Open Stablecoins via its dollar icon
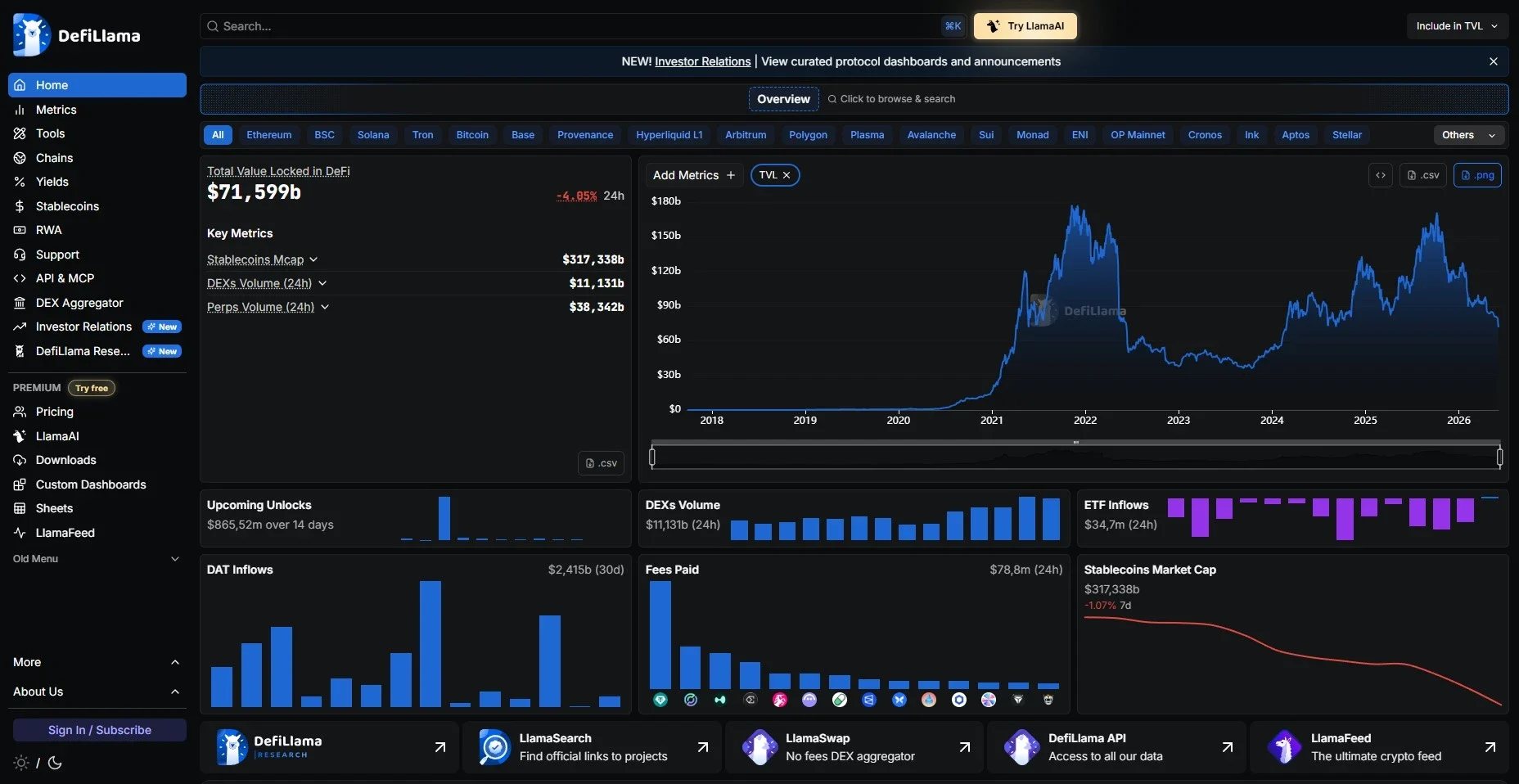The image size is (1519, 784). [20, 206]
